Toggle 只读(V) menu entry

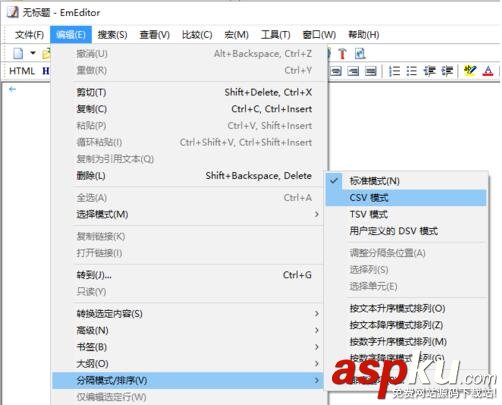click(188, 292)
